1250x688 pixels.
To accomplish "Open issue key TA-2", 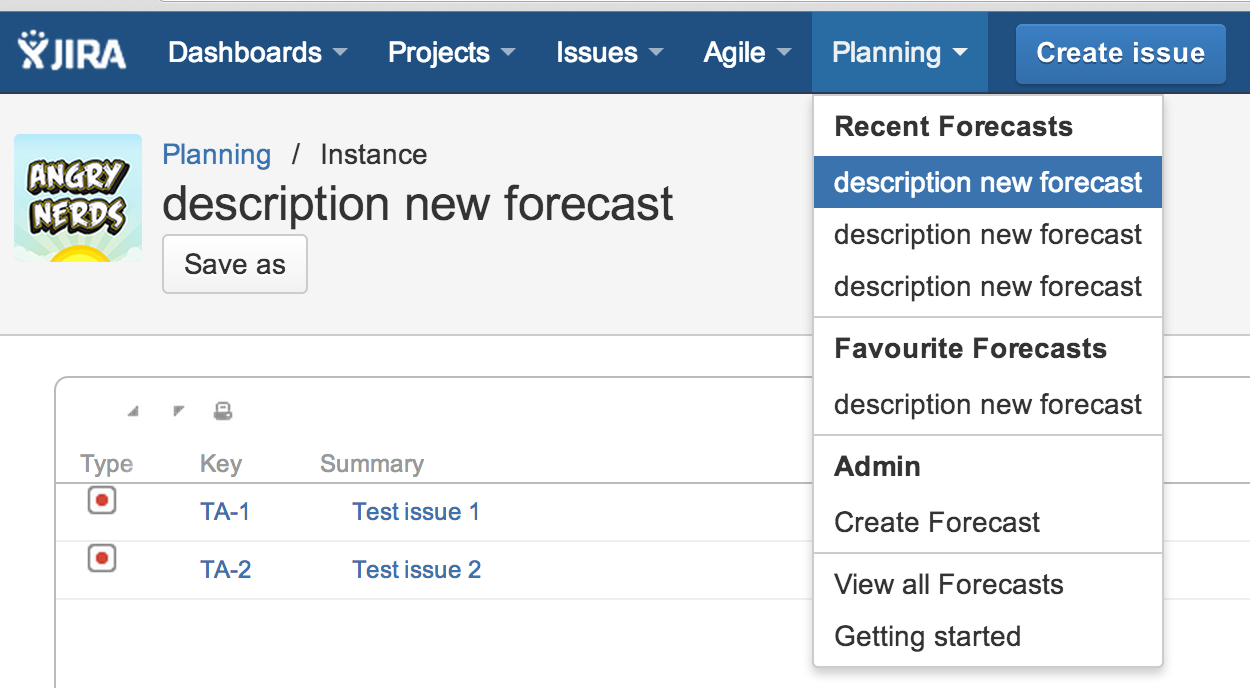I will coord(226,570).
